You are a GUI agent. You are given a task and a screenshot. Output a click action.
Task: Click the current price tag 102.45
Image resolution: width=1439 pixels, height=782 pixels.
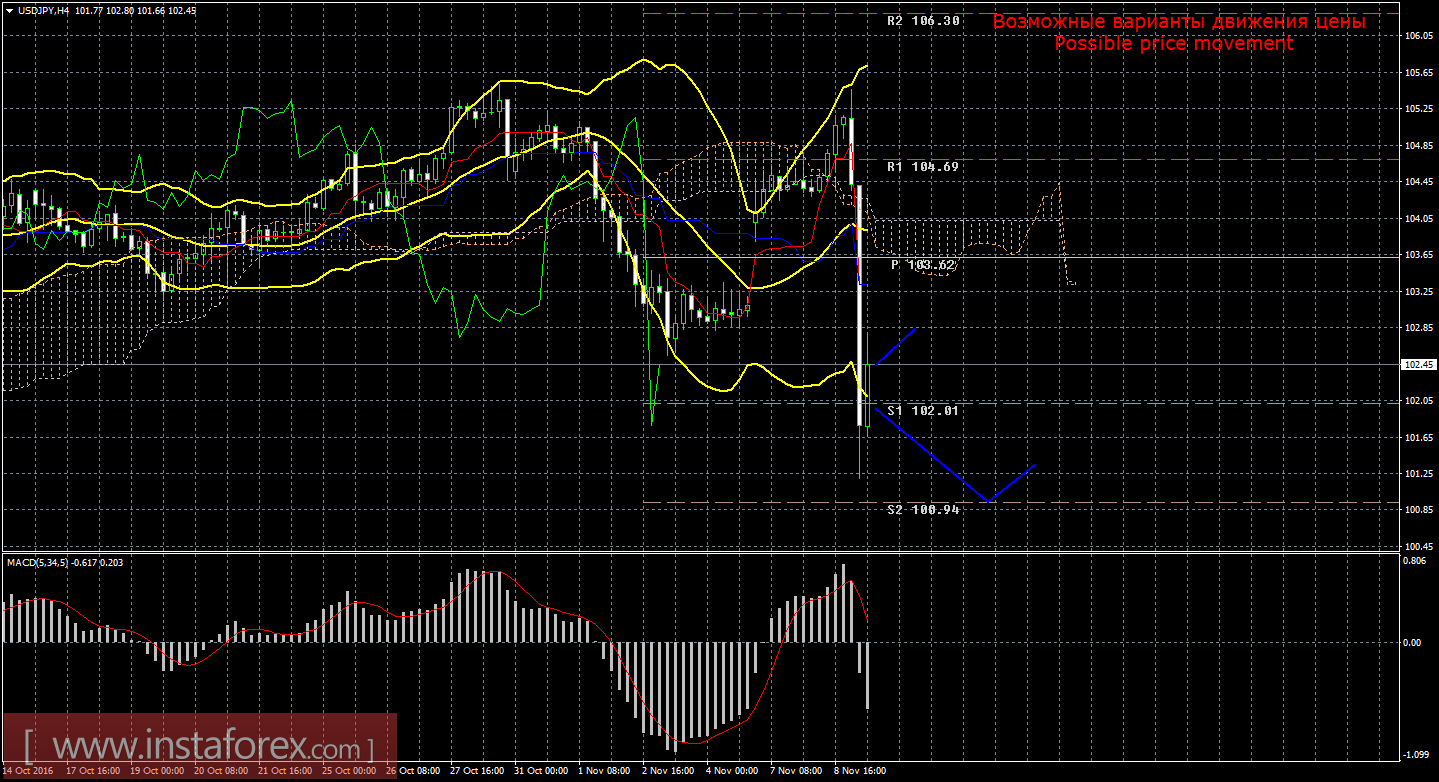1416,365
